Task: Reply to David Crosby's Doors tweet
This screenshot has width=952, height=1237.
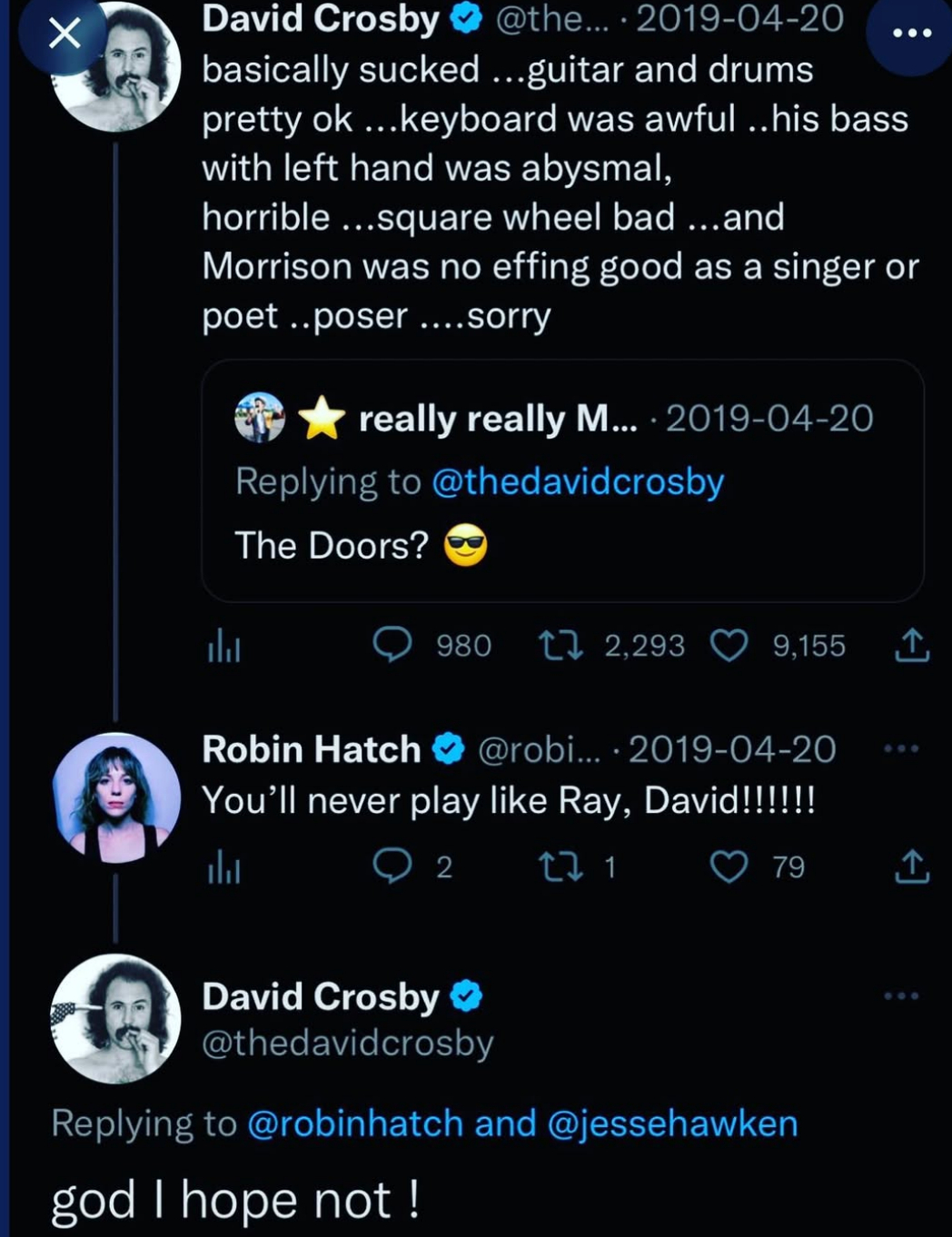Action: pos(393,645)
